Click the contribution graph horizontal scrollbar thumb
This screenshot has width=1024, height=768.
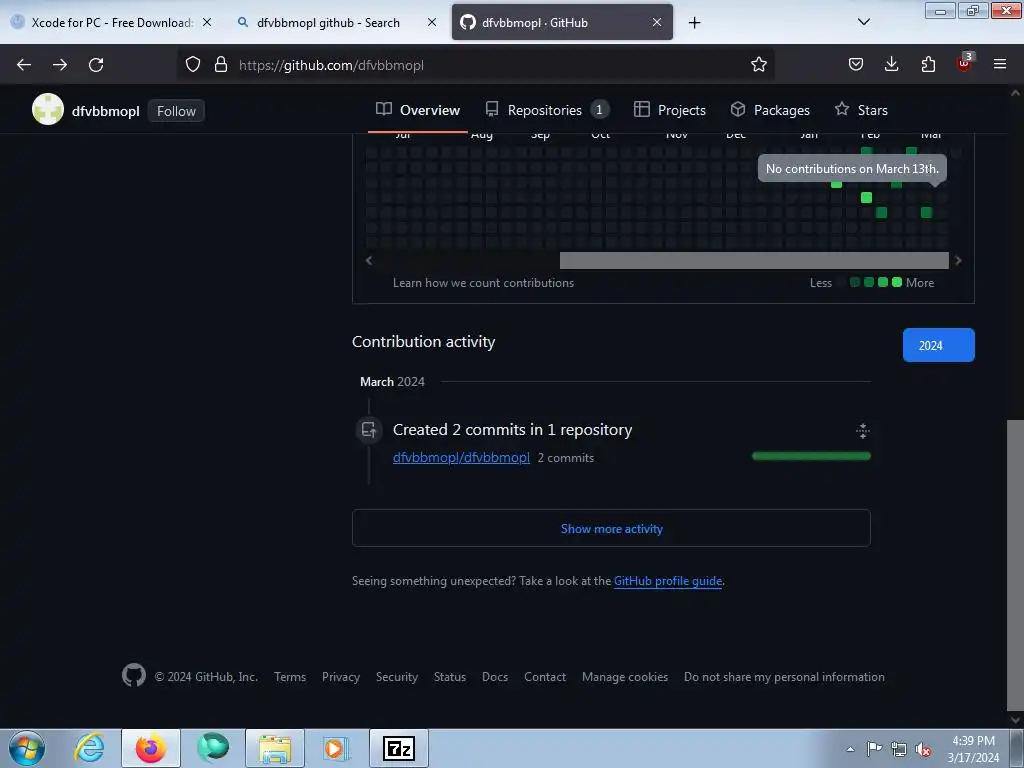(x=754, y=260)
